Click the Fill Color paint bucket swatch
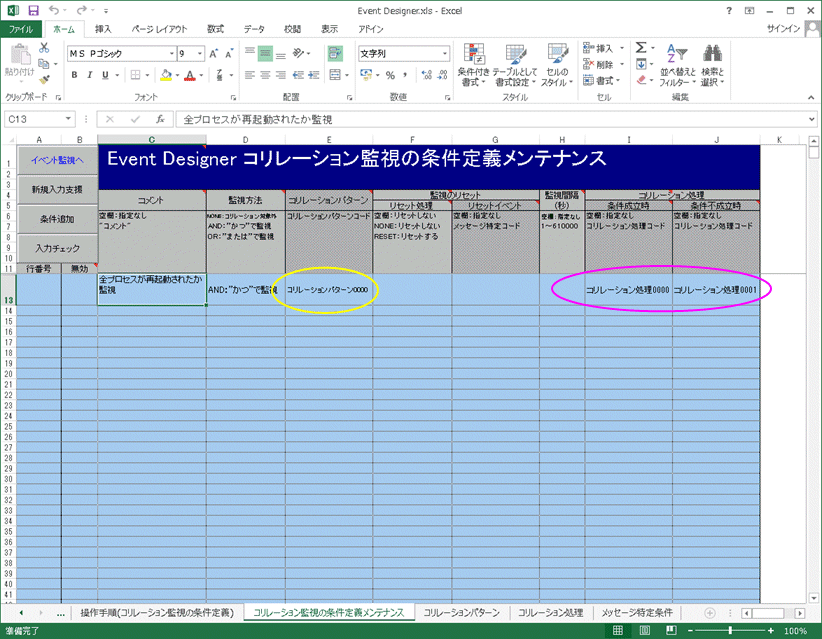 pos(166,75)
